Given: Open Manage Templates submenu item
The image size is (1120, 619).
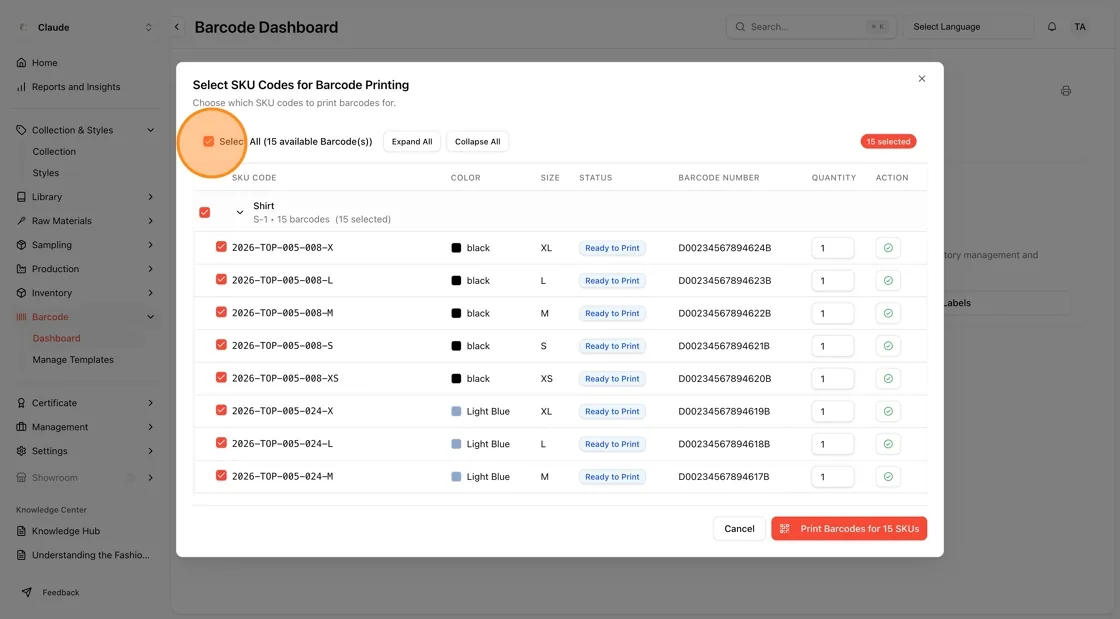Looking at the screenshot, I should tap(73, 360).
